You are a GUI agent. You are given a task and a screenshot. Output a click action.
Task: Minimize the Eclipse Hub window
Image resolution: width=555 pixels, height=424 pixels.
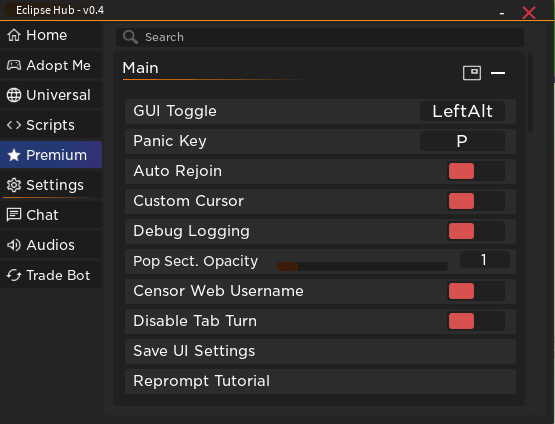[502, 13]
